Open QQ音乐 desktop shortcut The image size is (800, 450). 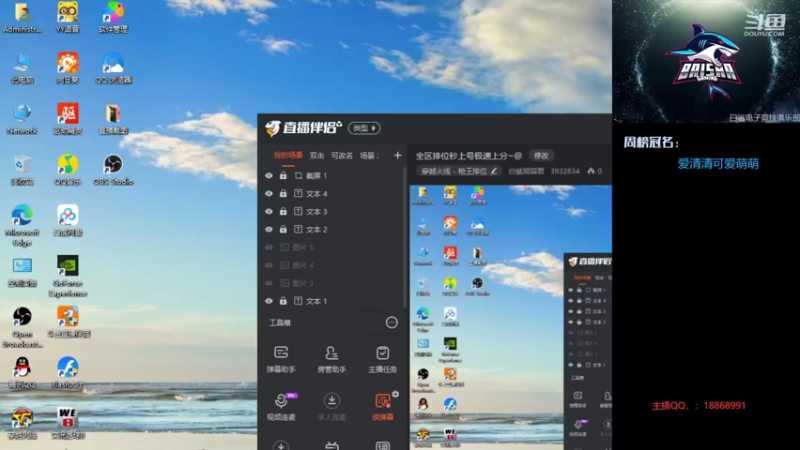(x=67, y=170)
